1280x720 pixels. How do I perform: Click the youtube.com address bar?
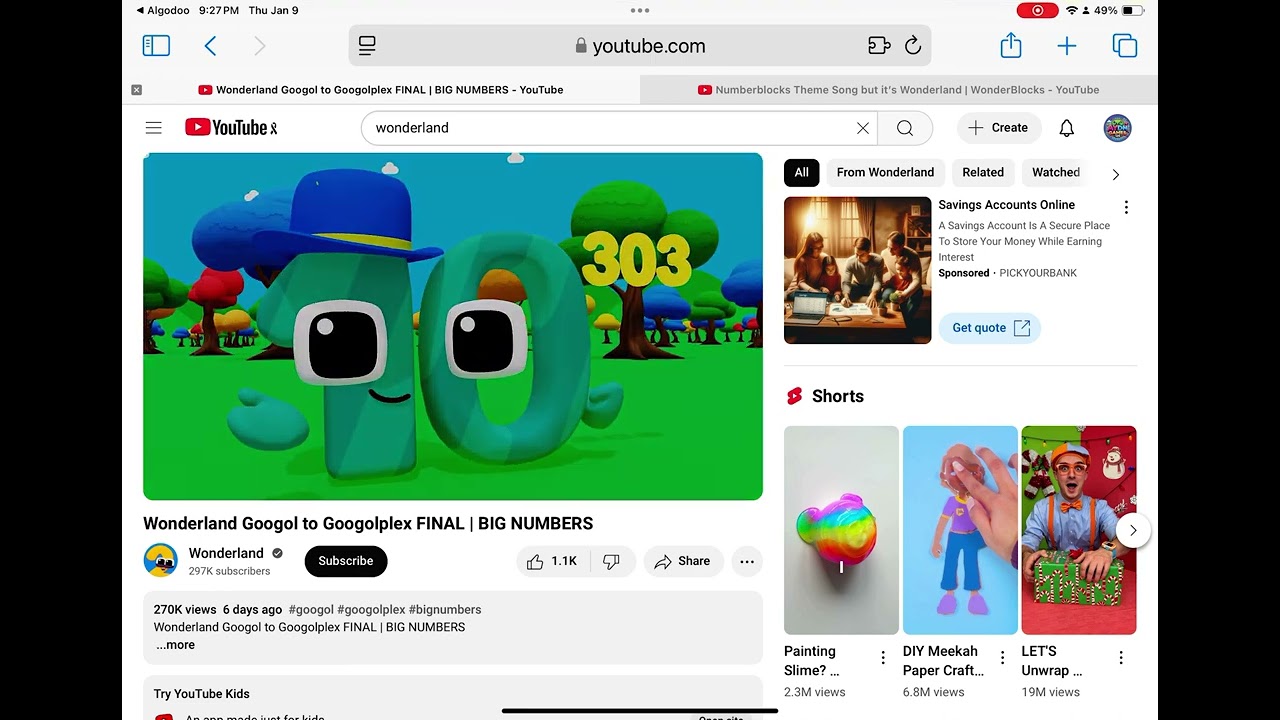pos(640,46)
